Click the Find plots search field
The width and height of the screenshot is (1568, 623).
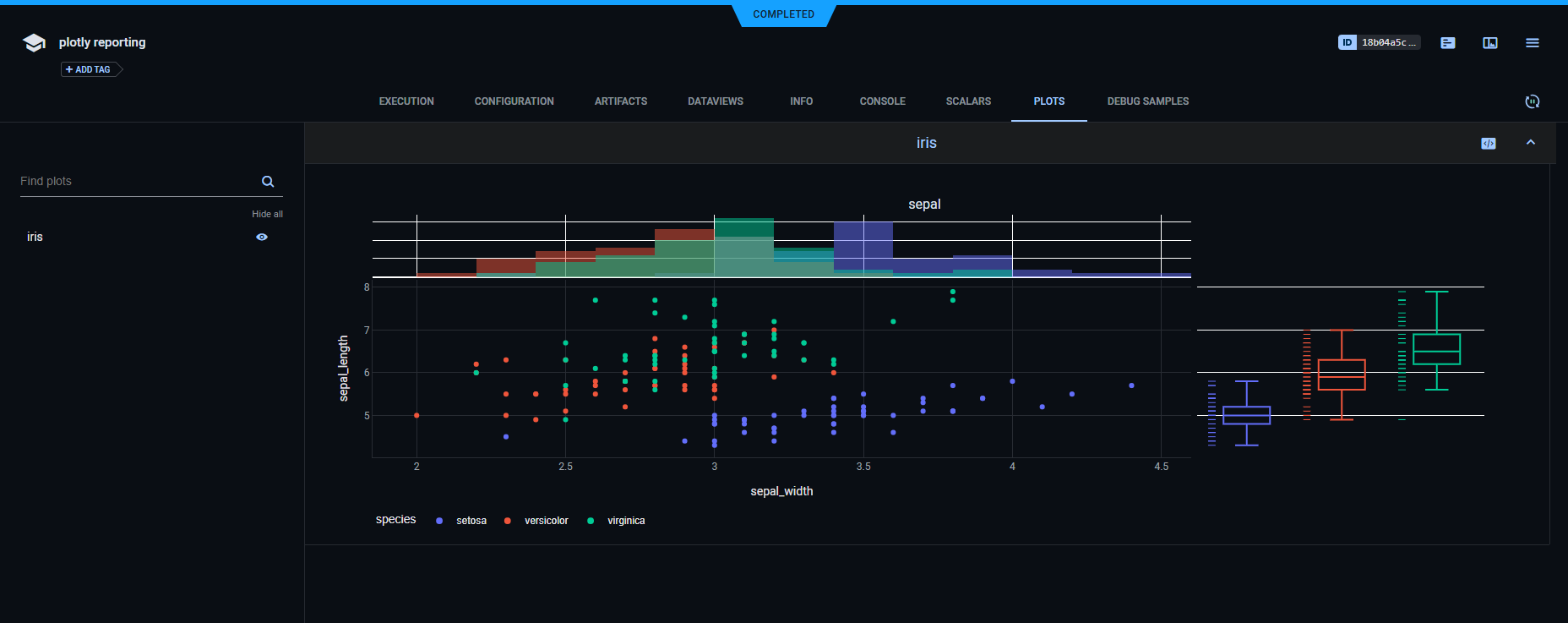tap(135, 182)
